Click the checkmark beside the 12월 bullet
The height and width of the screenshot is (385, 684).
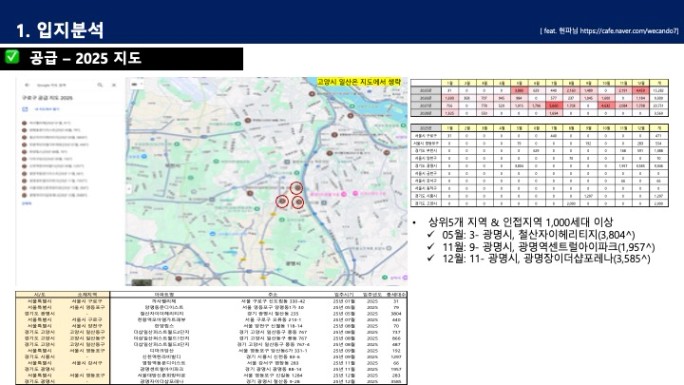(431, 258)
